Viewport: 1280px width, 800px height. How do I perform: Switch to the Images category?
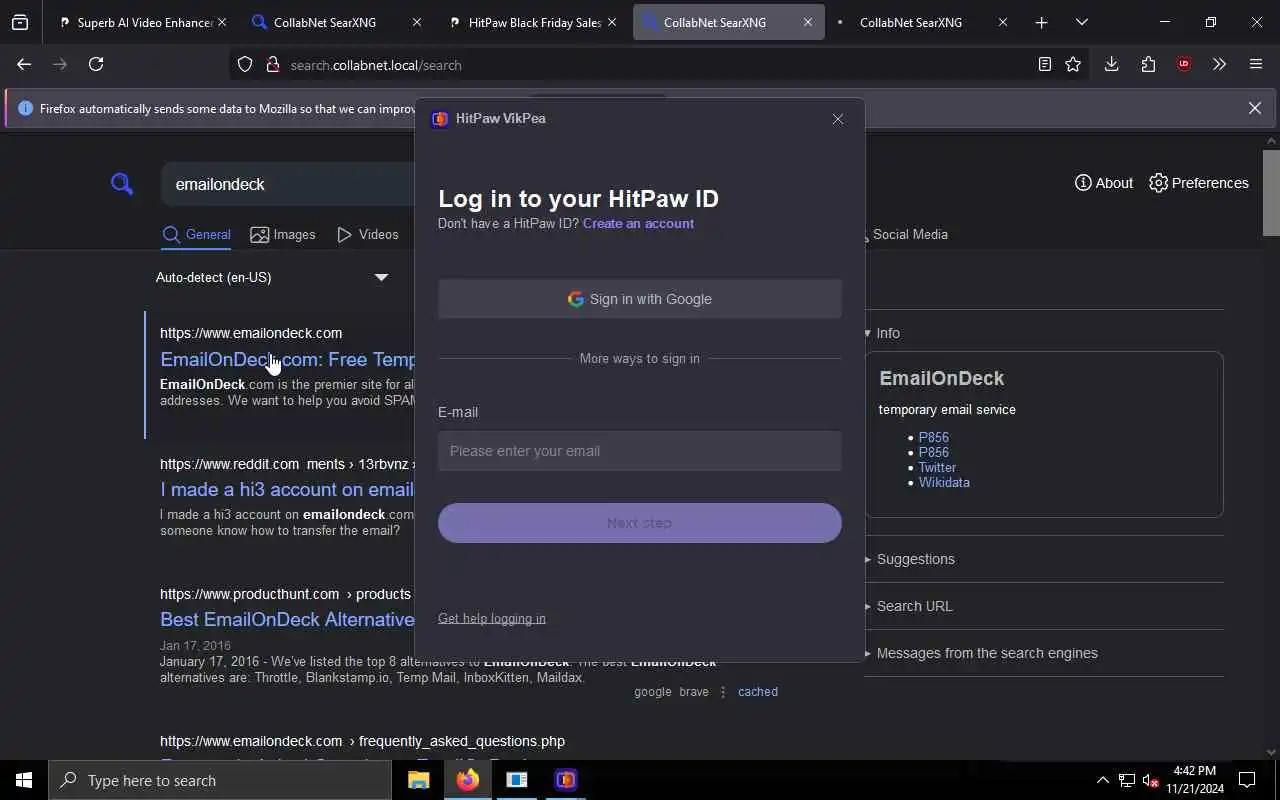coord(282,234)
